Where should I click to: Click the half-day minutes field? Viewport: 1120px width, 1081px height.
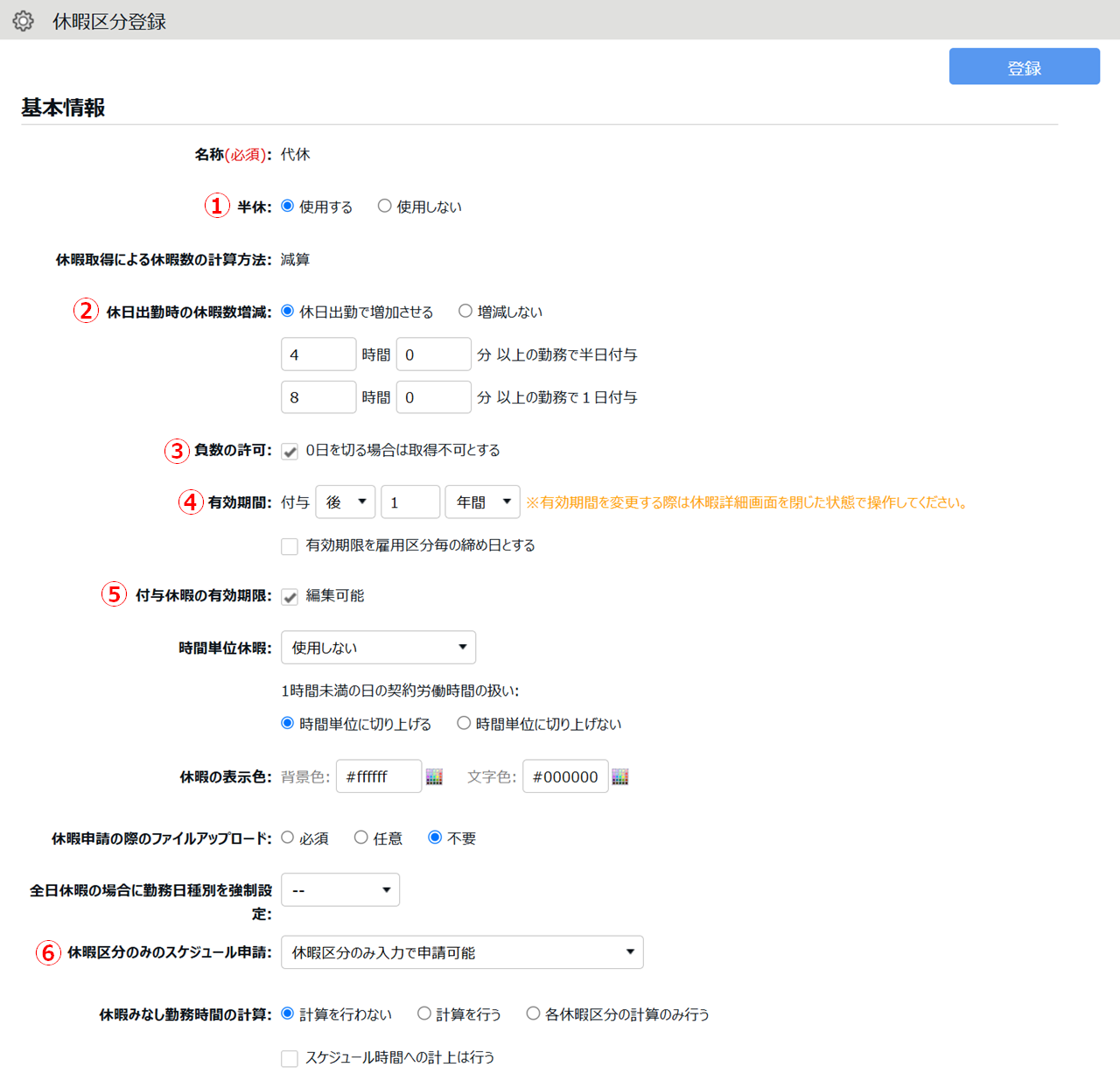434,354
